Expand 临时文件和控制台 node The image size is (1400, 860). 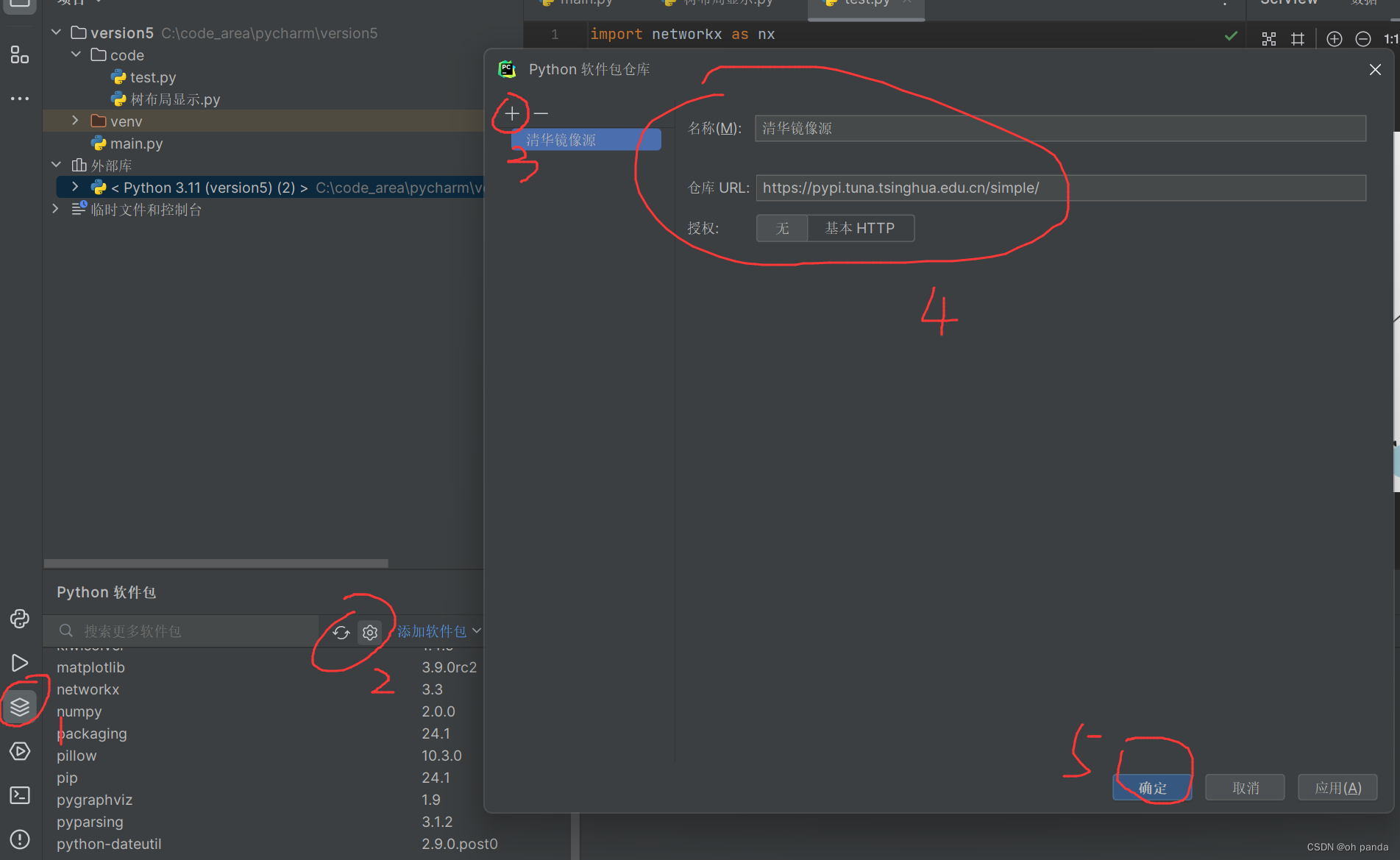56,209
